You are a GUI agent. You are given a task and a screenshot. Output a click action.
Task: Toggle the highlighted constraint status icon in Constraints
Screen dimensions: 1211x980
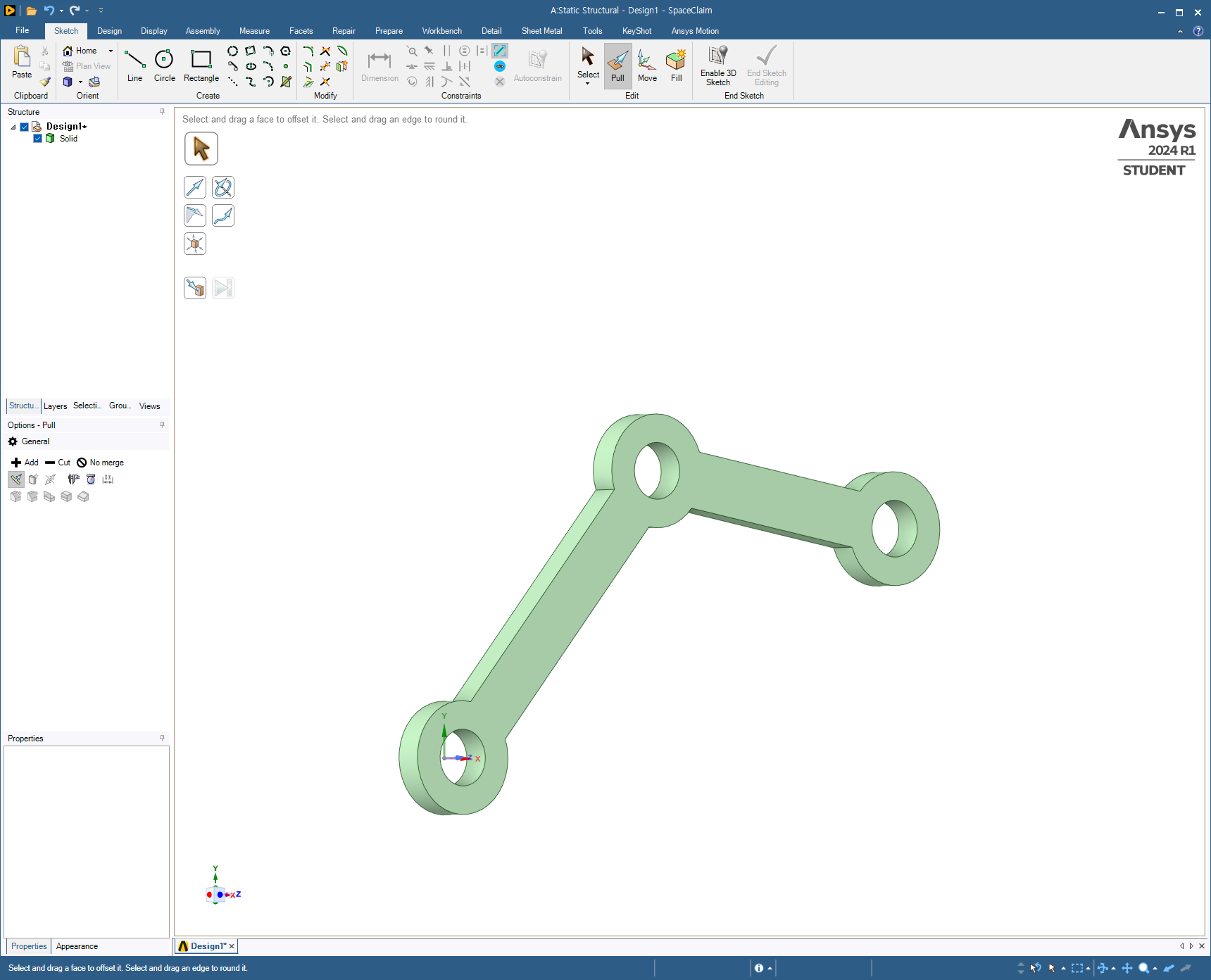[500, 51]
